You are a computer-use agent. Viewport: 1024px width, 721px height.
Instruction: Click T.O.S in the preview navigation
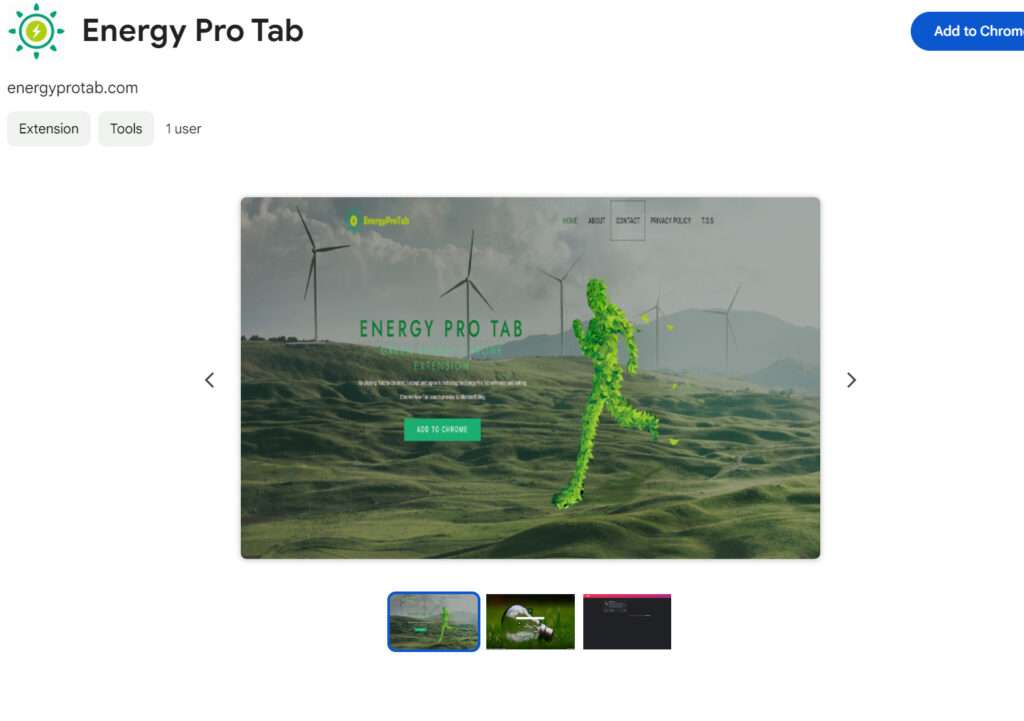click(707, 221)
